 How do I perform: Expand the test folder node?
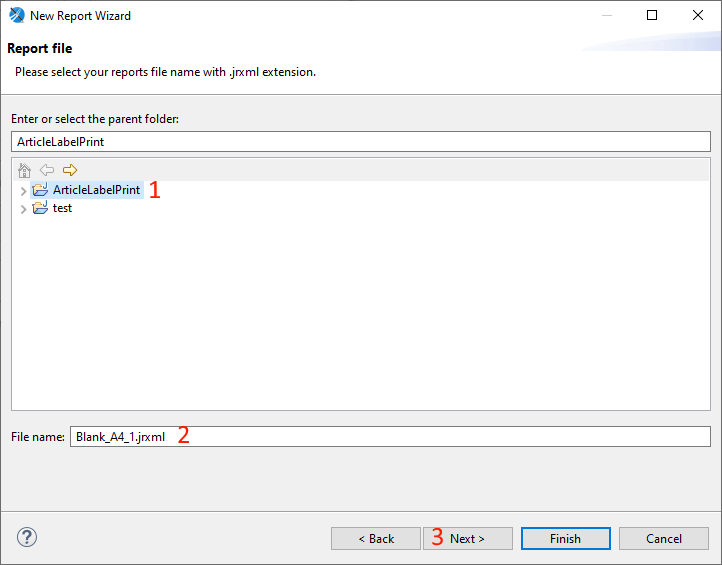[23, 209]
